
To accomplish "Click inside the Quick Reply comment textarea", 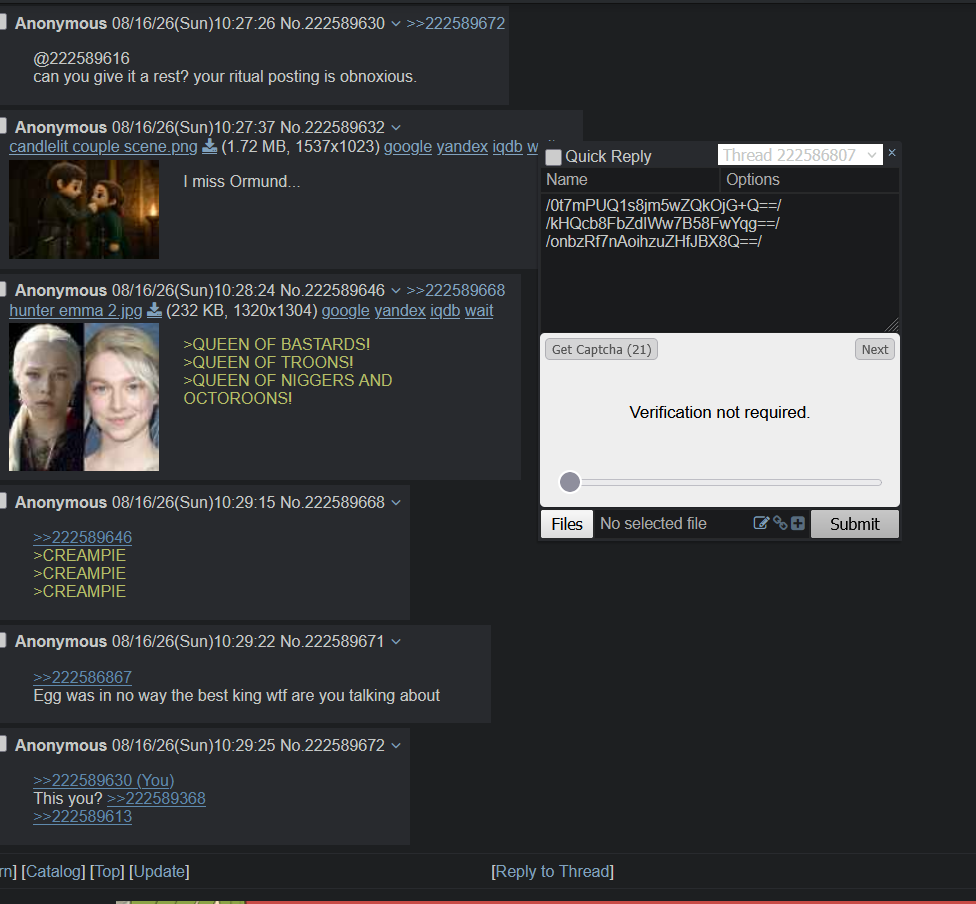I will (720, 263).
